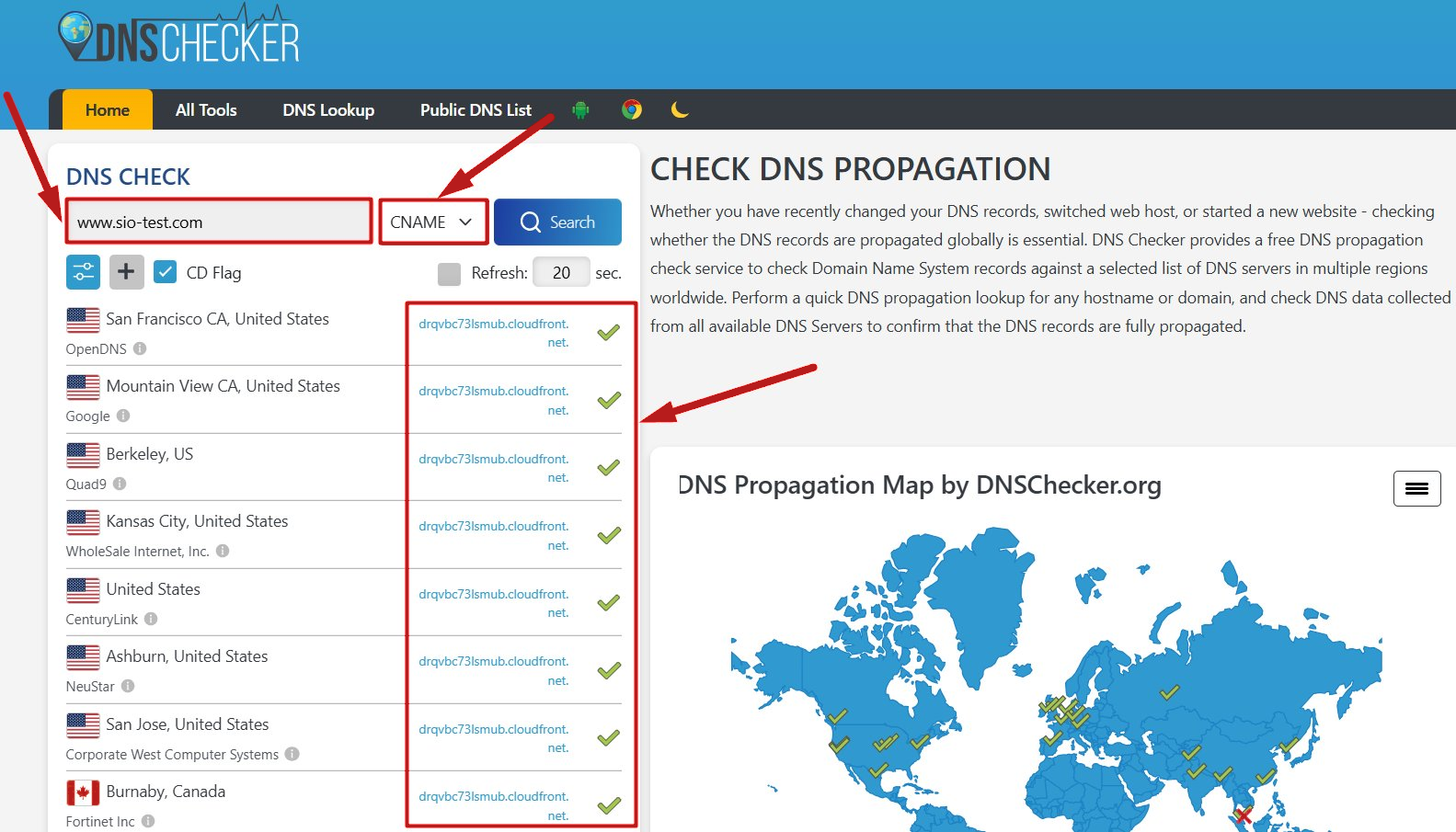The width and height of the screenshot is (1456, 832).
Task: Click the info icon next to Corporate West Computer Systems
Action: coord(292,754)
